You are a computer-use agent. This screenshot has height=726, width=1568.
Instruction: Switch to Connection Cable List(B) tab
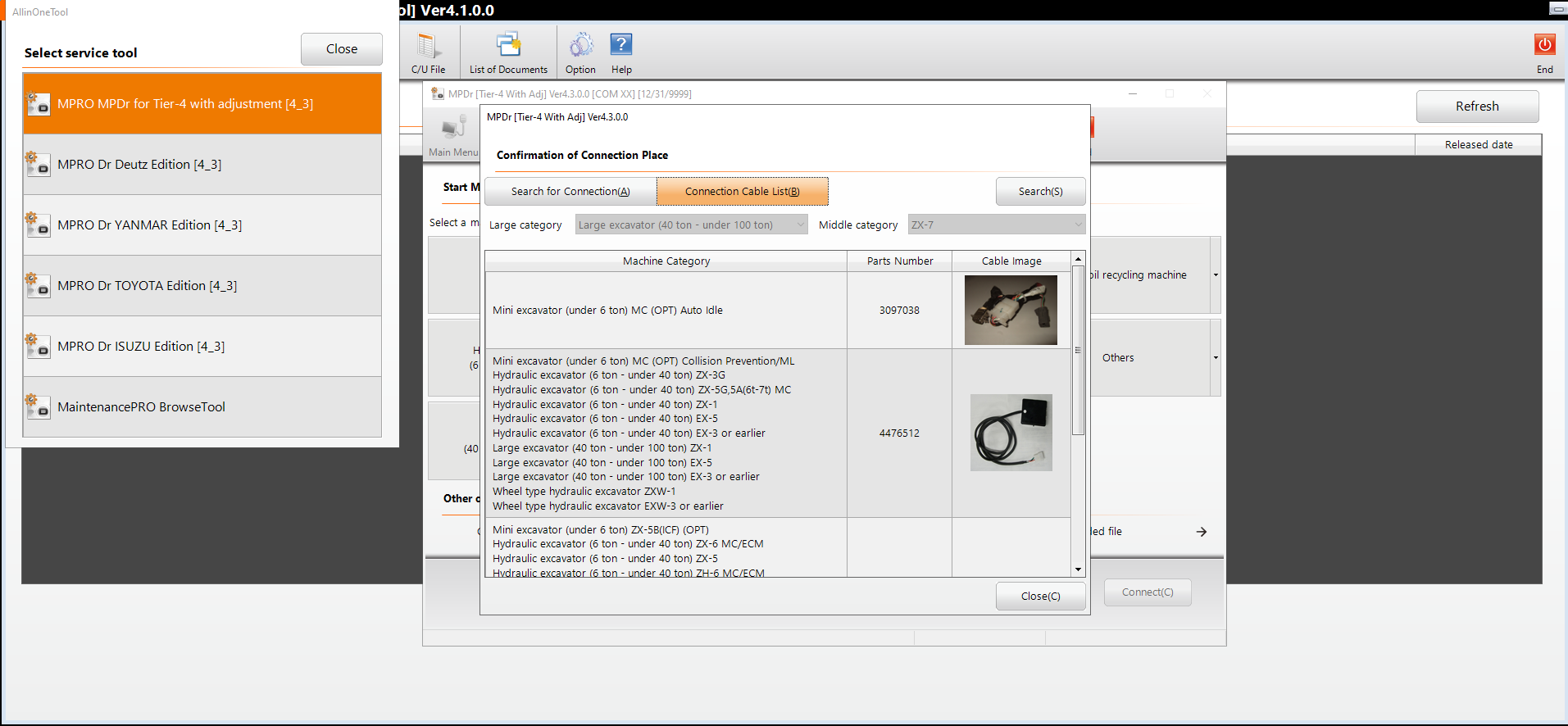pos(743,192)
